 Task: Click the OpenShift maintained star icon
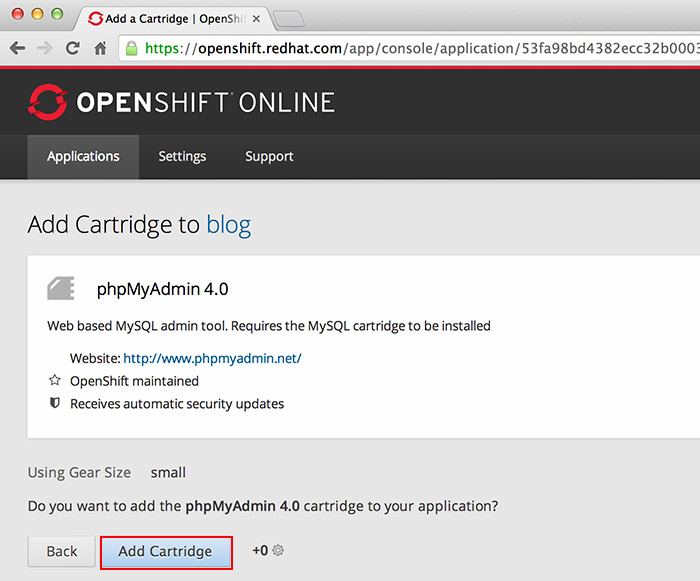[x=54, y=380]
